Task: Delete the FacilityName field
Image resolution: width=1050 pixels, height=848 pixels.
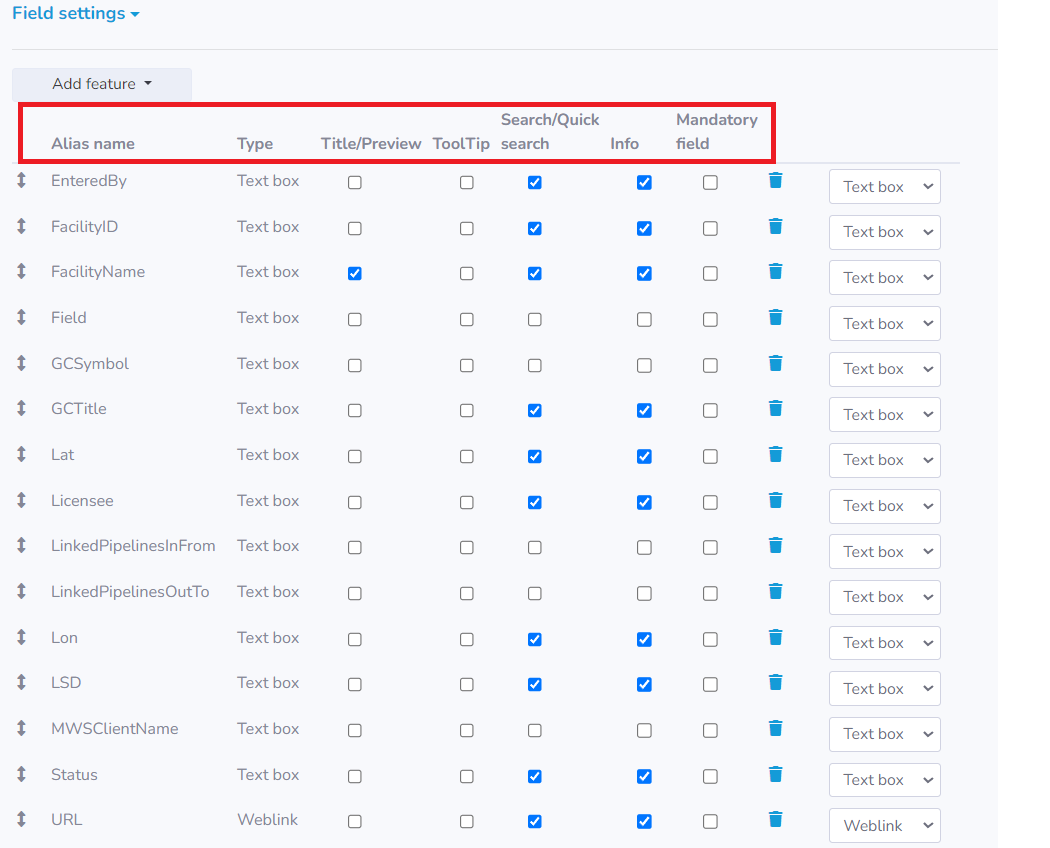Action: click(x=775, y=271)
